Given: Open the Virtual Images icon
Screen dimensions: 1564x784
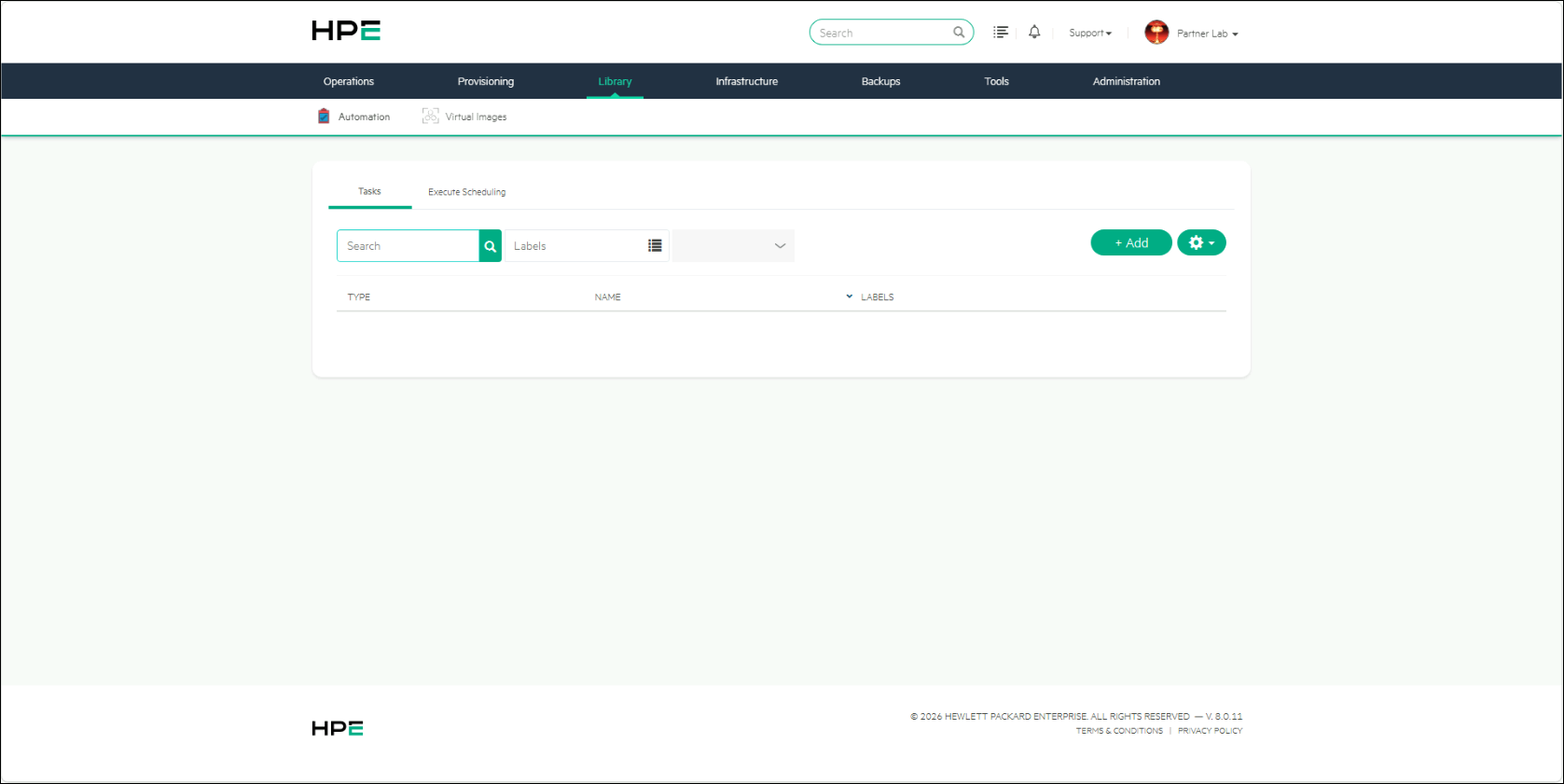Looking at the screenshot, I should point(430,117).
